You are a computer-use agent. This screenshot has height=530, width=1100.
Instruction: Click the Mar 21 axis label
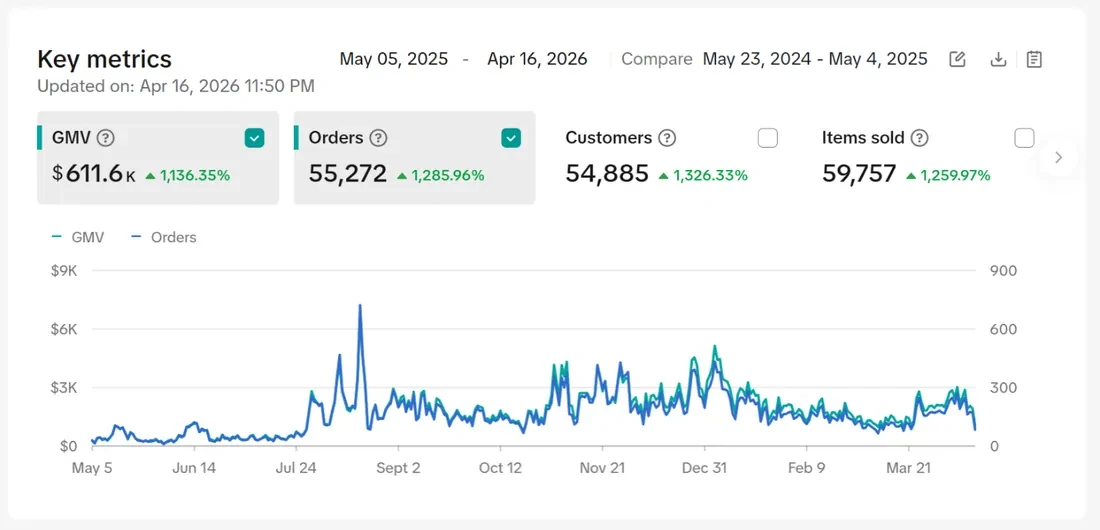coord(908,468)
